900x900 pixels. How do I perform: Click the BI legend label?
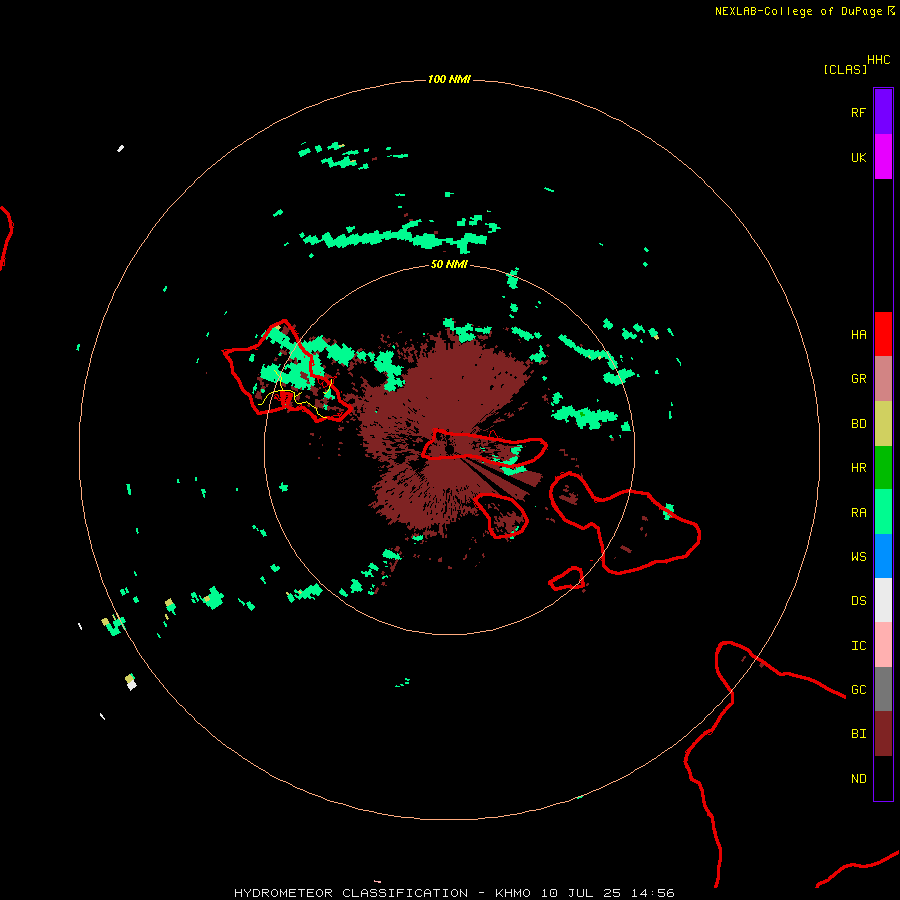858,734
